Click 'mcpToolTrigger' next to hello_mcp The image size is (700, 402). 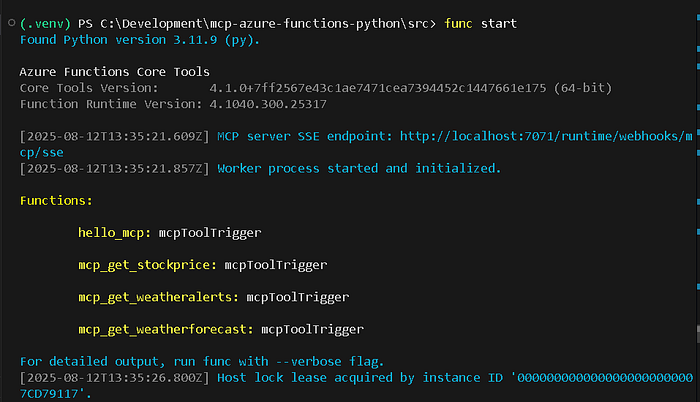tap(210, 233)
